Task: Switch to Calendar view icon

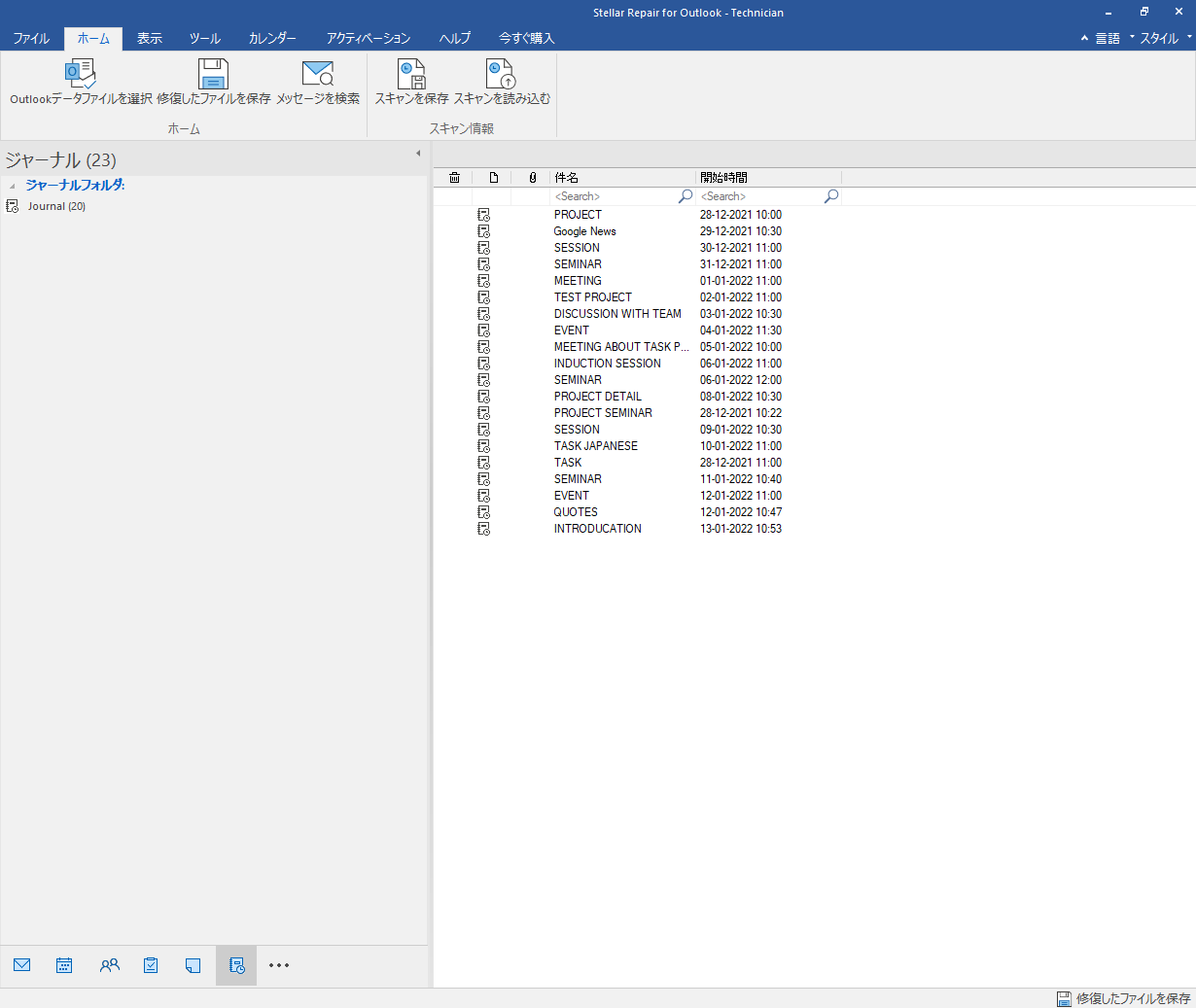Action: [x=64, y=965]
